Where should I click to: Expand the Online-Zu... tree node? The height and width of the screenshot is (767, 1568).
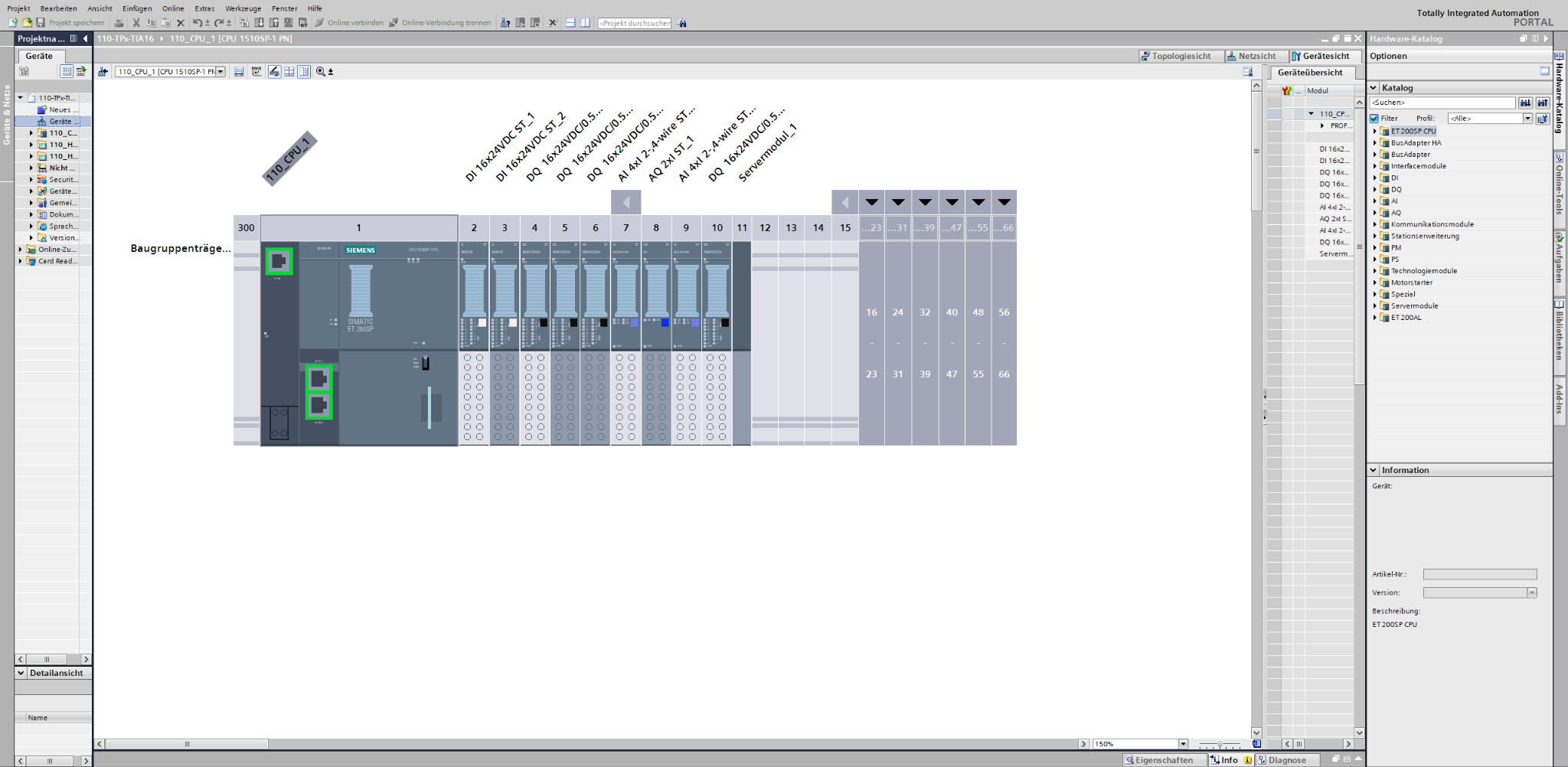(x=21, y=250)
